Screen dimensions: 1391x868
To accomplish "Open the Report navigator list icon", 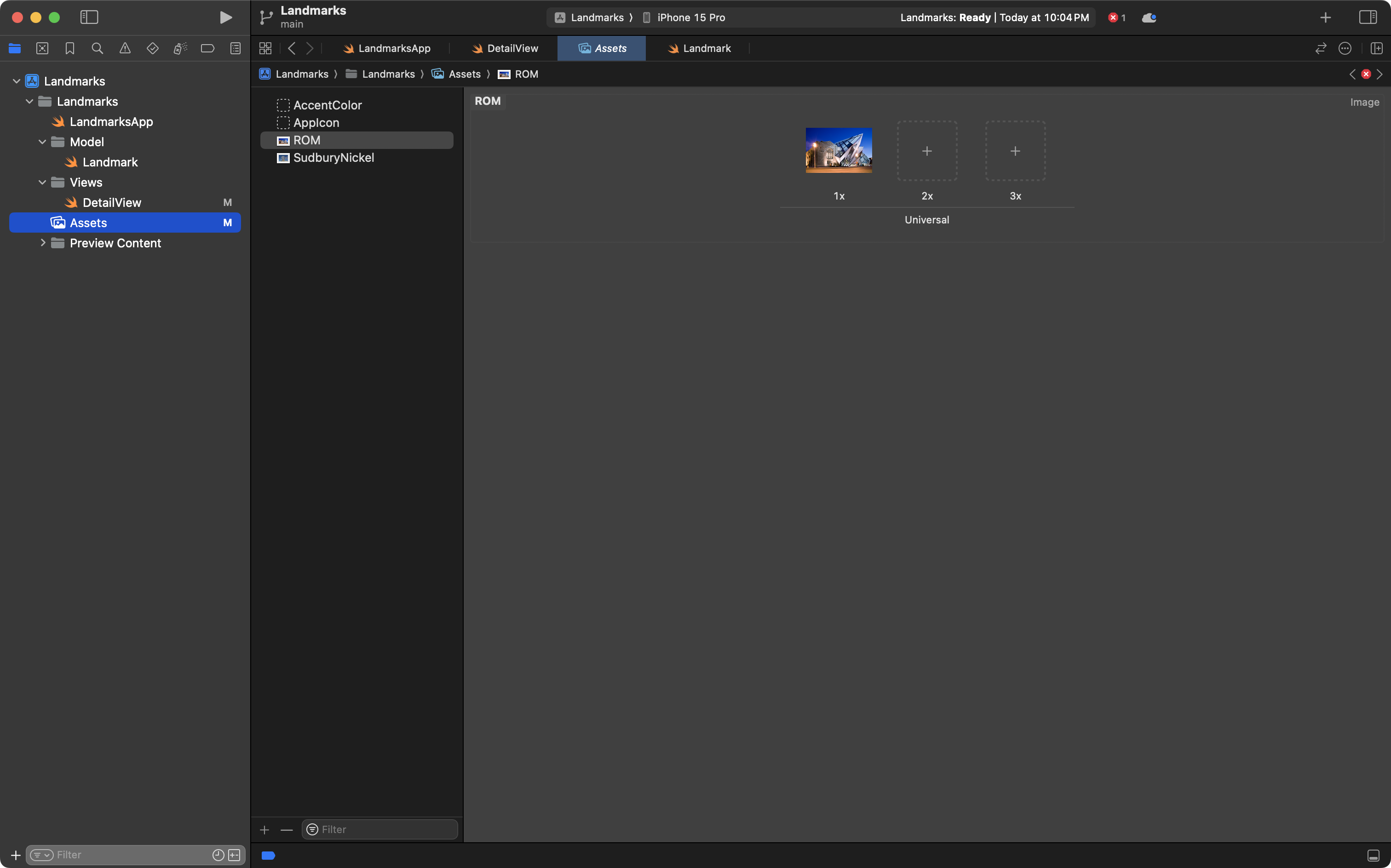I will pyautogui.click(x=235, y=48).
